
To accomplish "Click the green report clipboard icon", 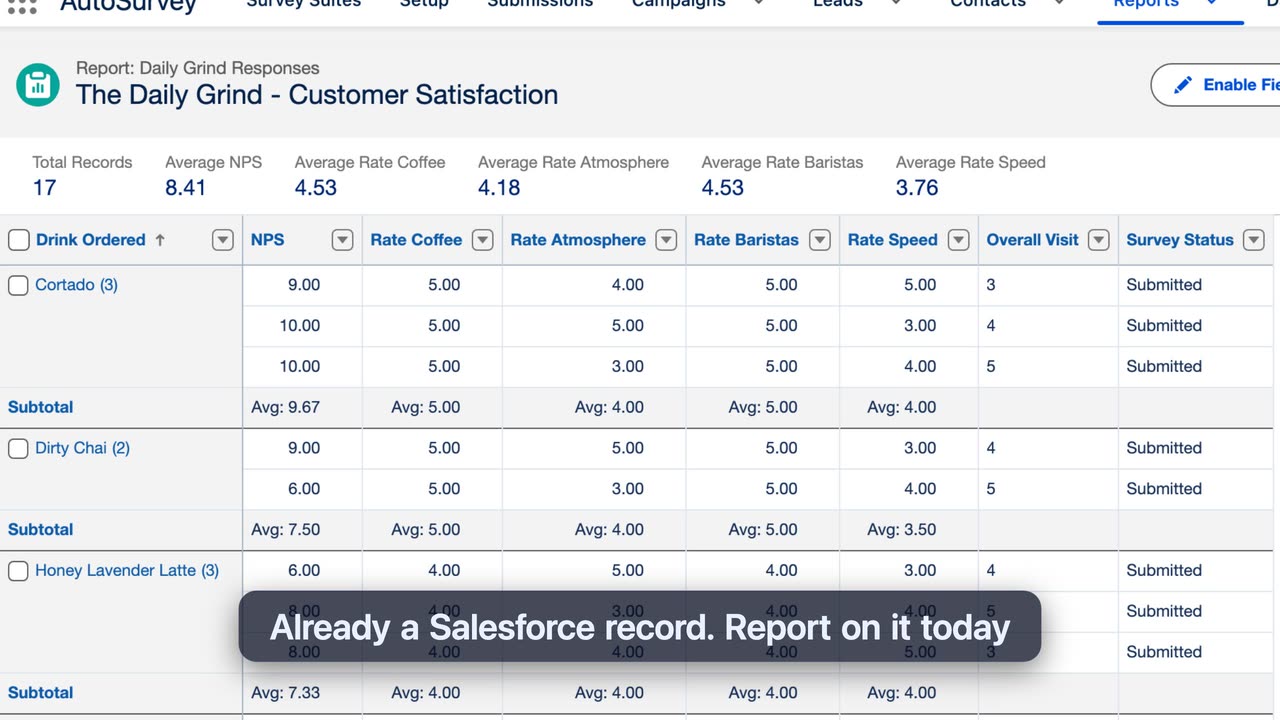I will pyautogui.click(x=38, y=84).
